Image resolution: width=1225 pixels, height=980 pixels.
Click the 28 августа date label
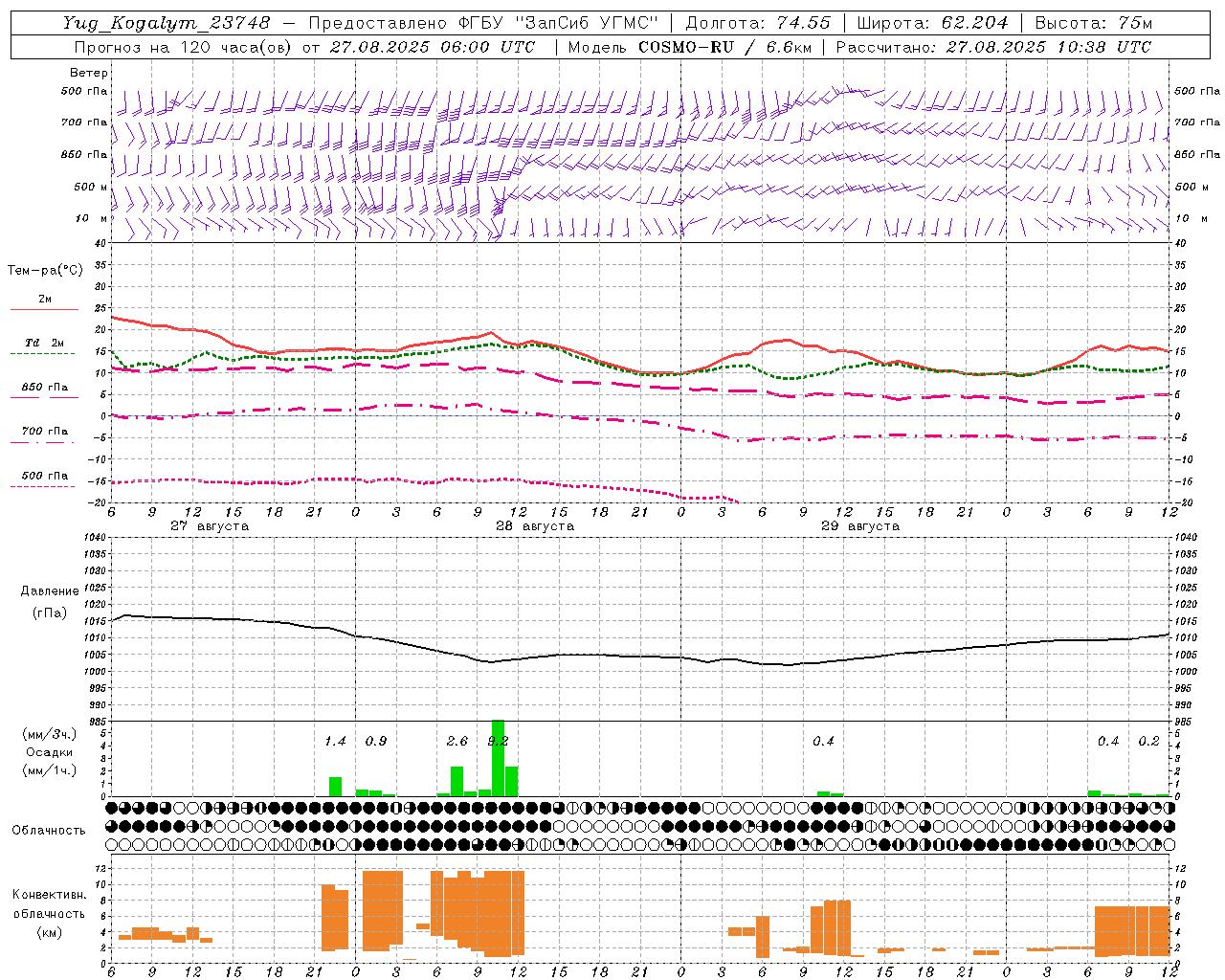click(x=535, y=526)
